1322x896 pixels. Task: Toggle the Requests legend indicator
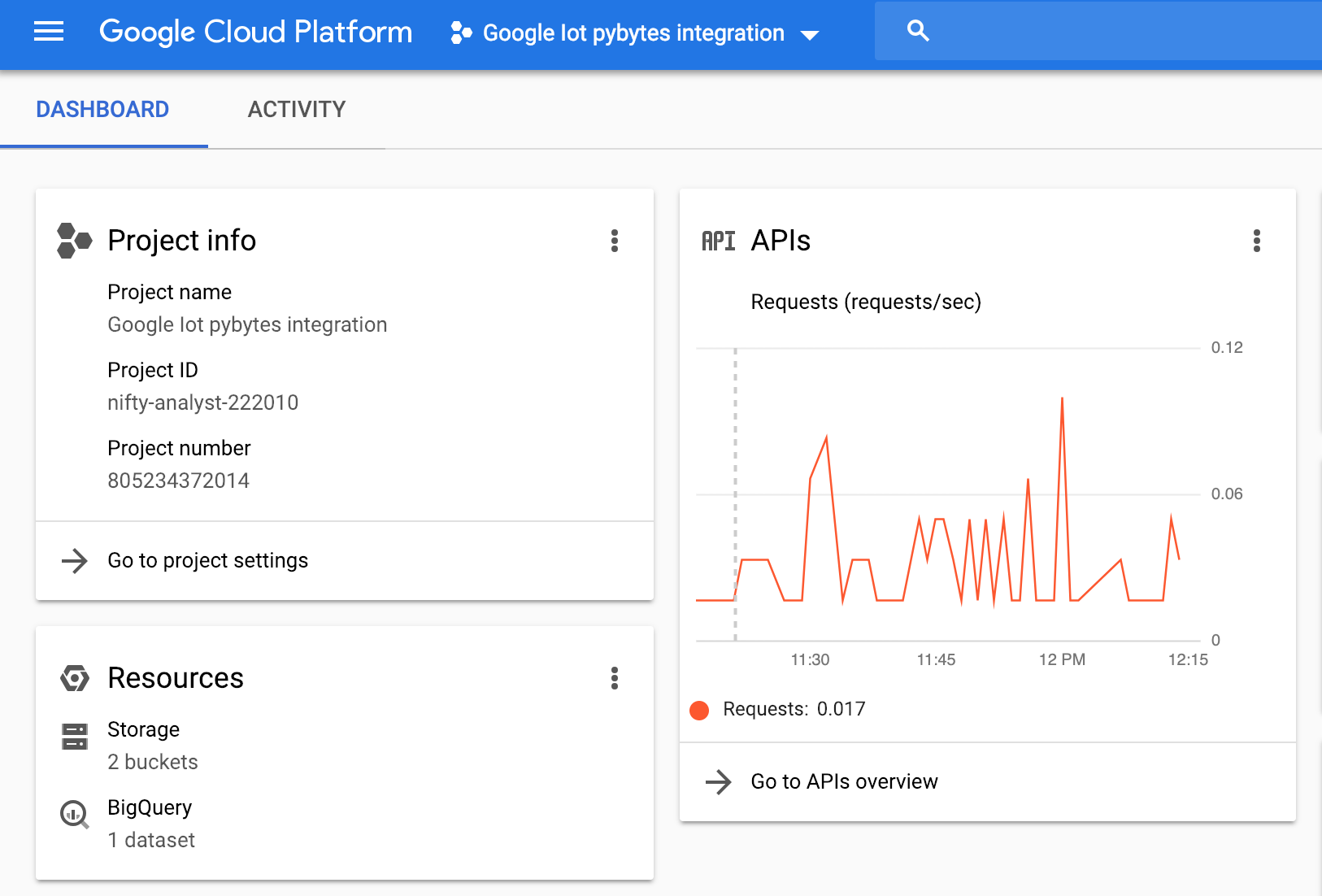tap(699, 709)
